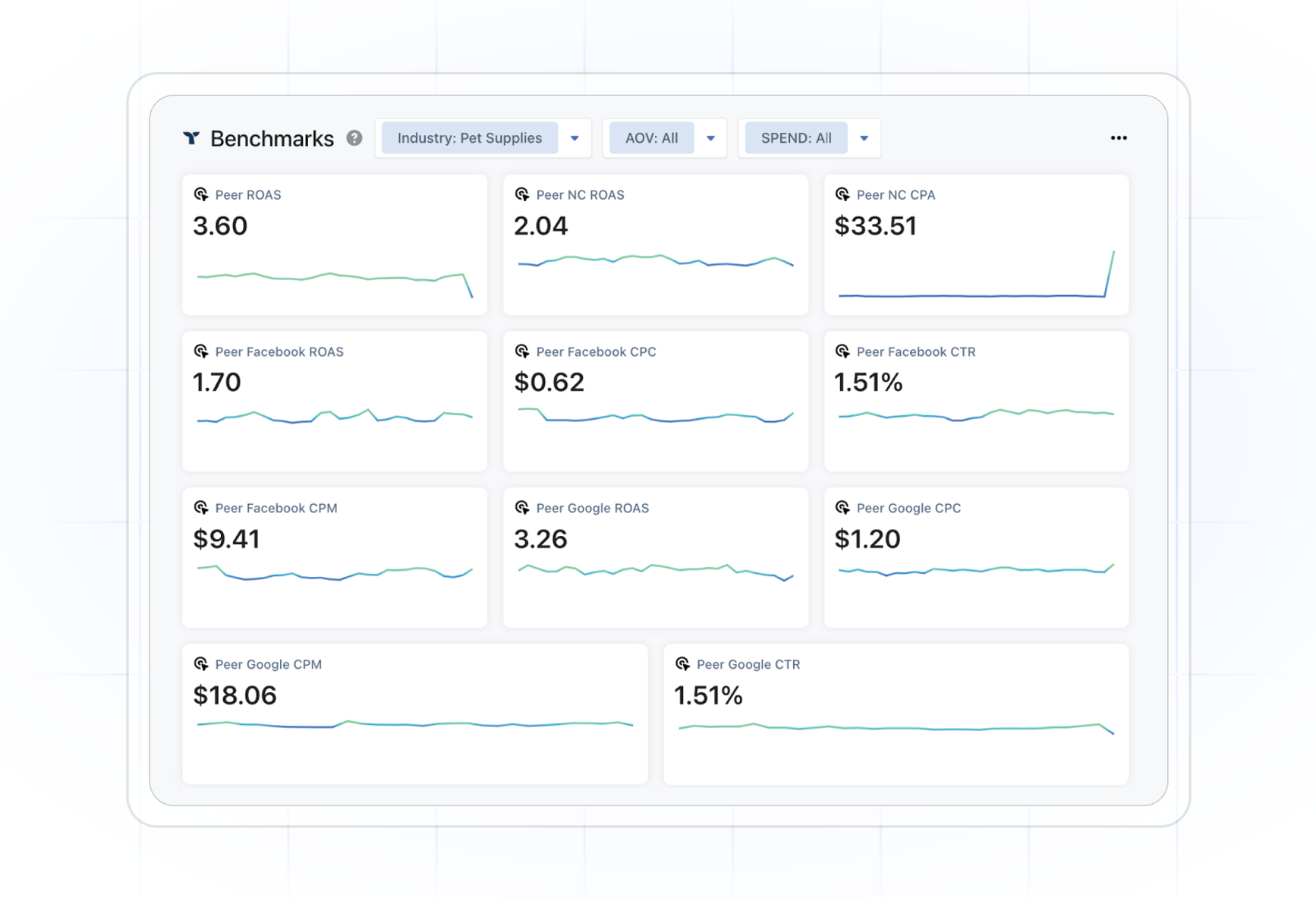This screenshot has width=1316, height=898.
Task: Select the Industry: Pet Supplies filter
Action: [470, 138]
